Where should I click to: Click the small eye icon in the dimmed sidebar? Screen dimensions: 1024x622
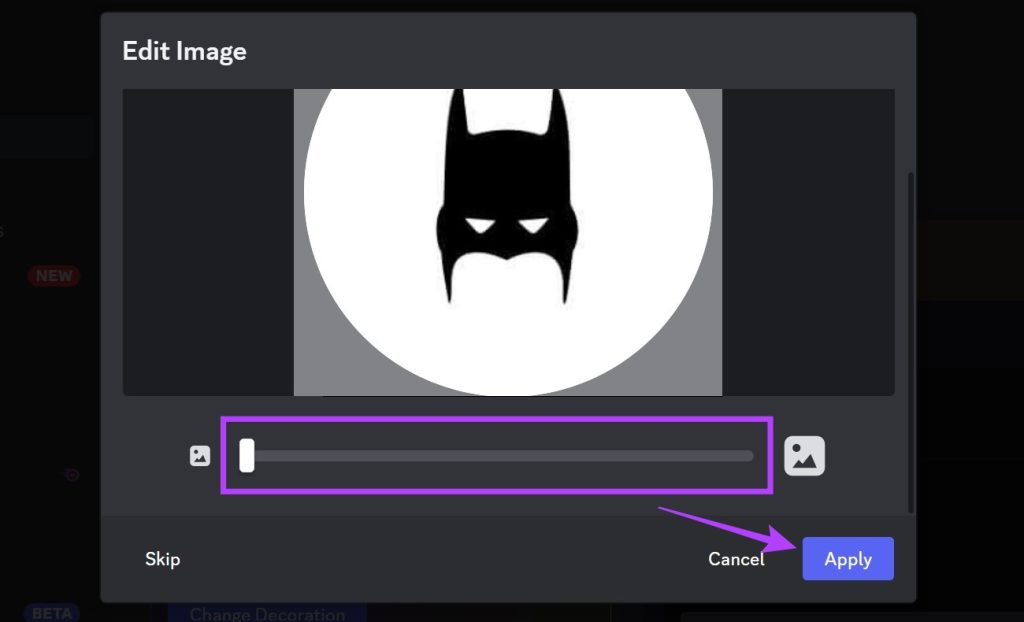point(70,475)
